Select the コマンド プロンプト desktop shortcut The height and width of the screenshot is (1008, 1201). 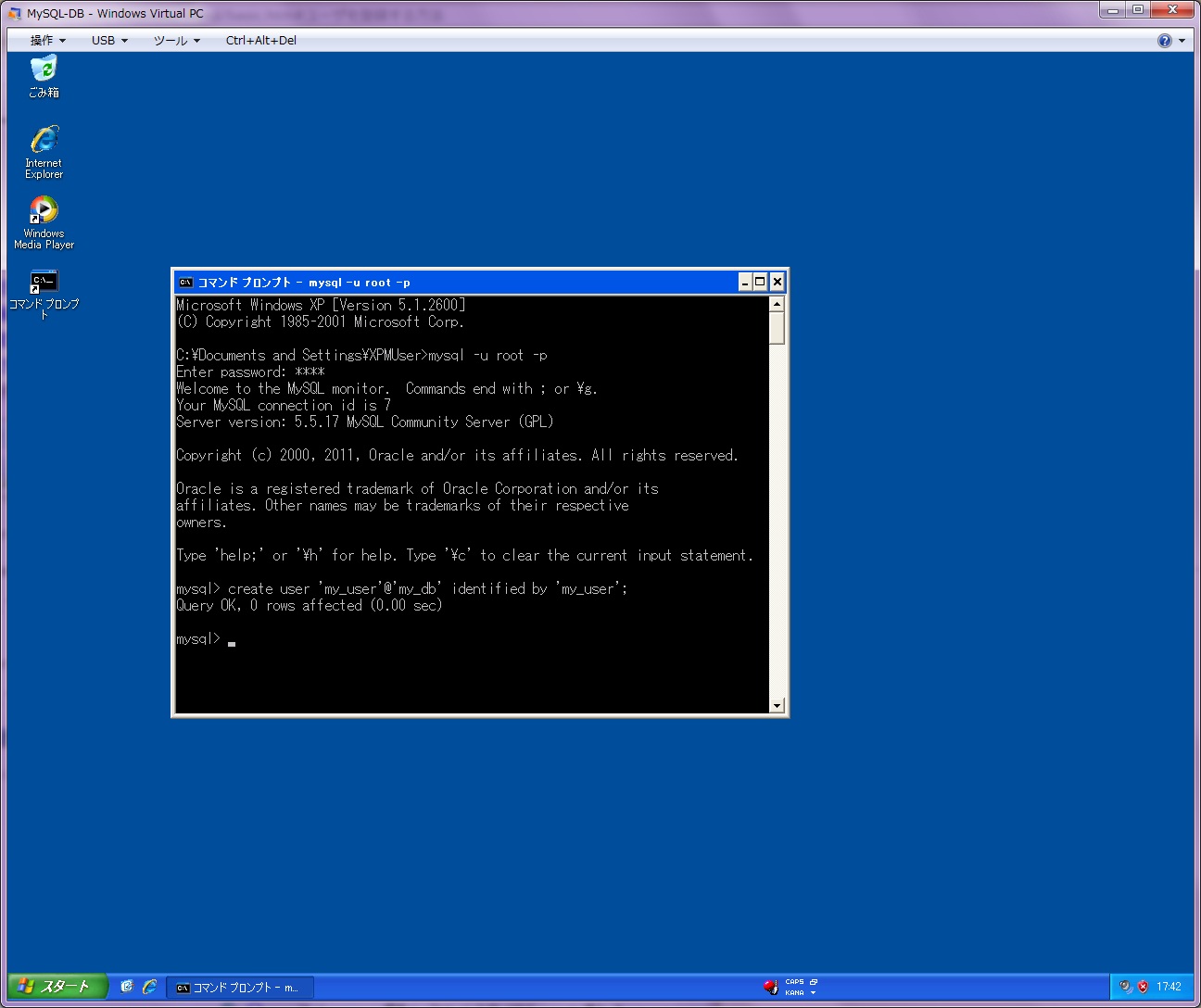click(x=44, y=294)
